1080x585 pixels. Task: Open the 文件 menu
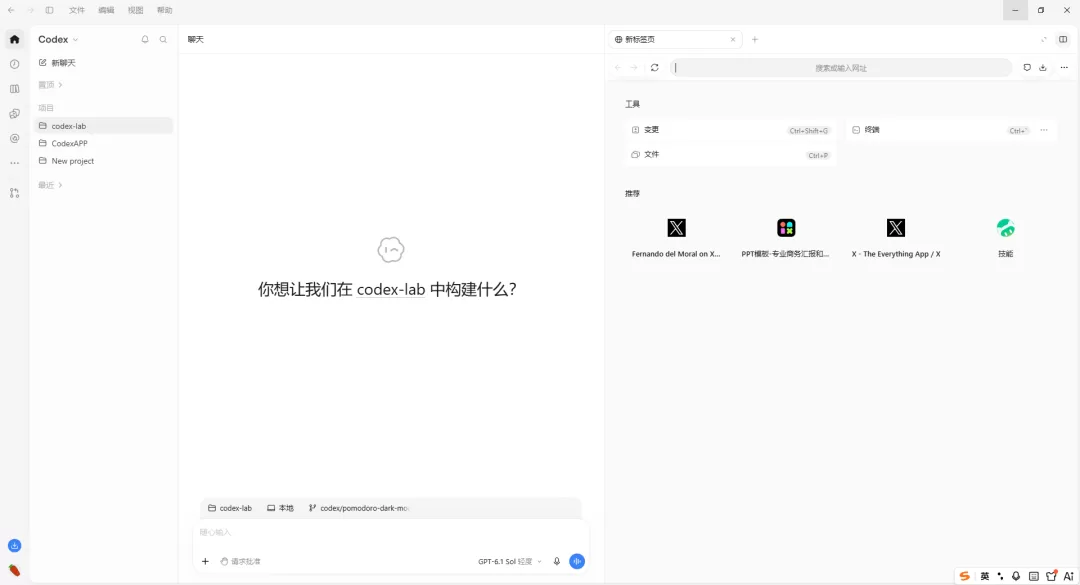[x=77, y=10]
